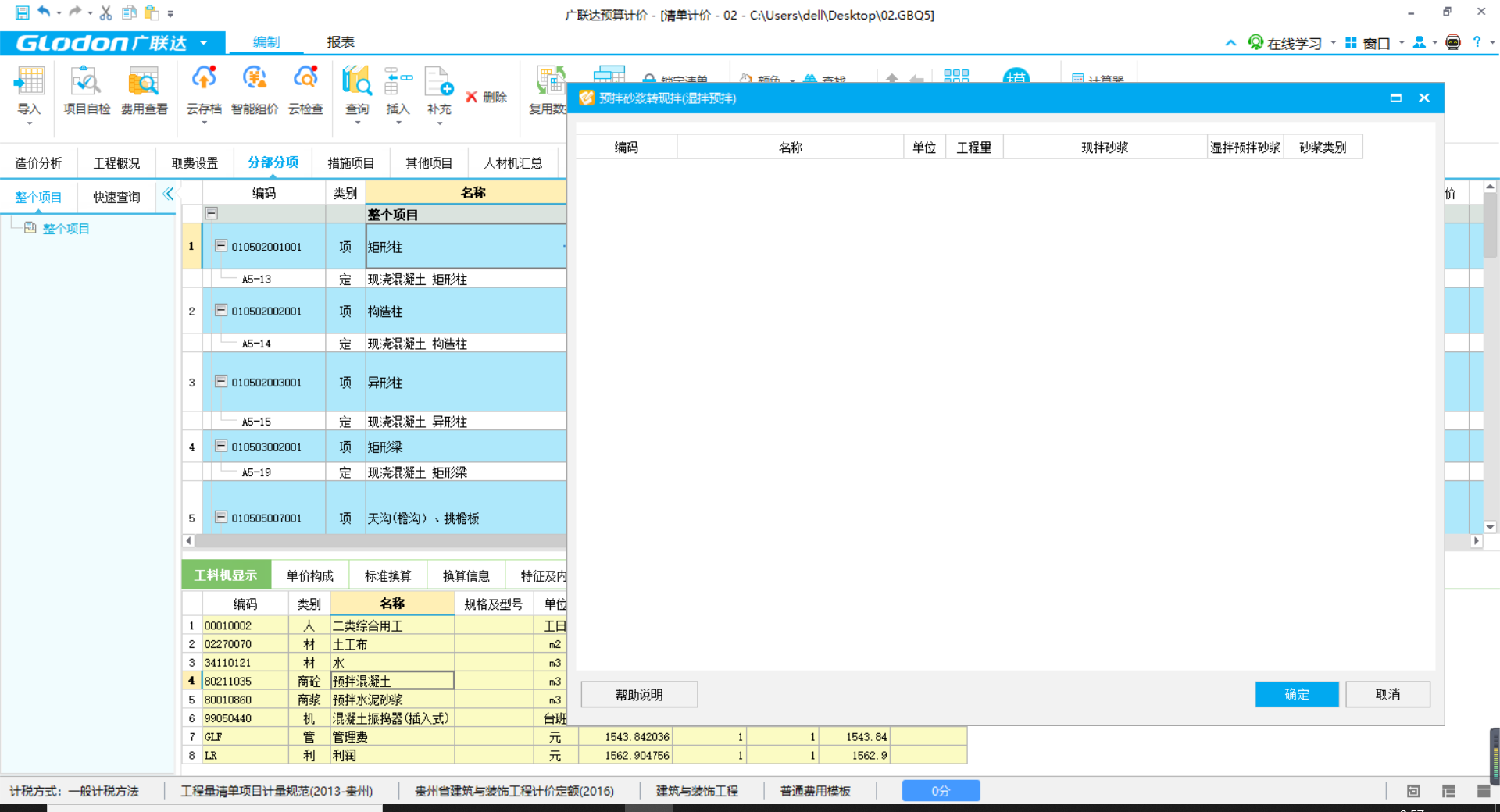Switch to the 单价构成 tab

point(309,575)
